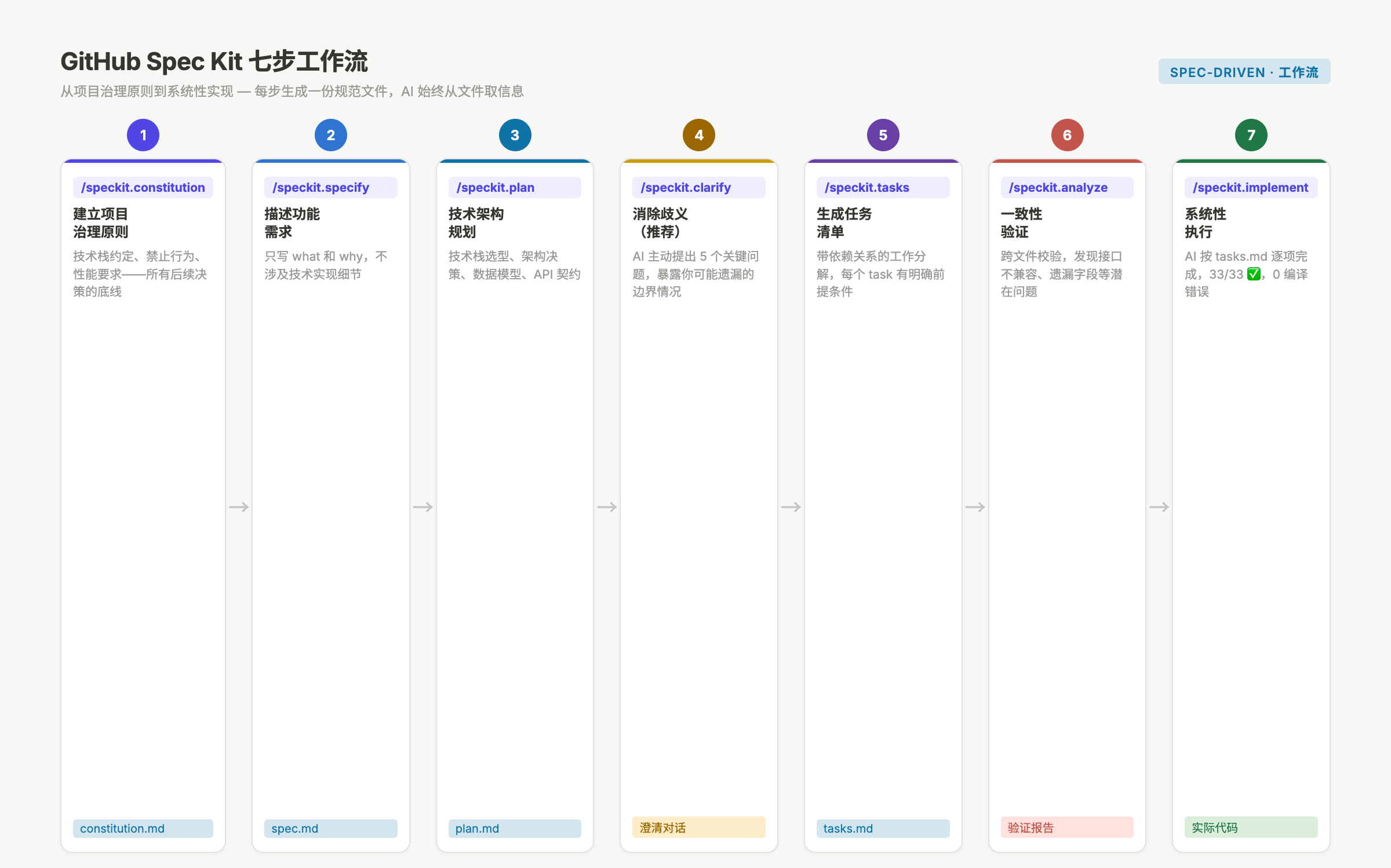Open the plan.md output tag
Image resolution: width=1391 pixels, height=868 pixels.
(x=515, y=829)
